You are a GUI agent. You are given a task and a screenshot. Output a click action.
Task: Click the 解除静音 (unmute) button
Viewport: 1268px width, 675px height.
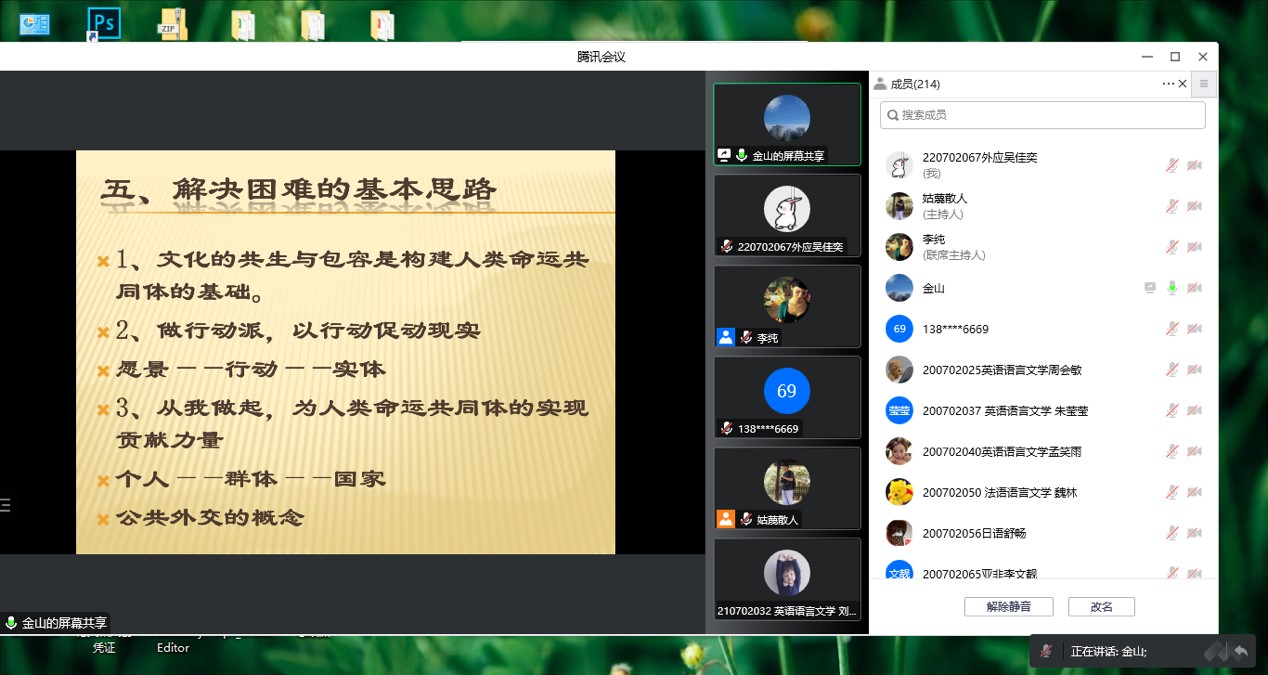1008,606
